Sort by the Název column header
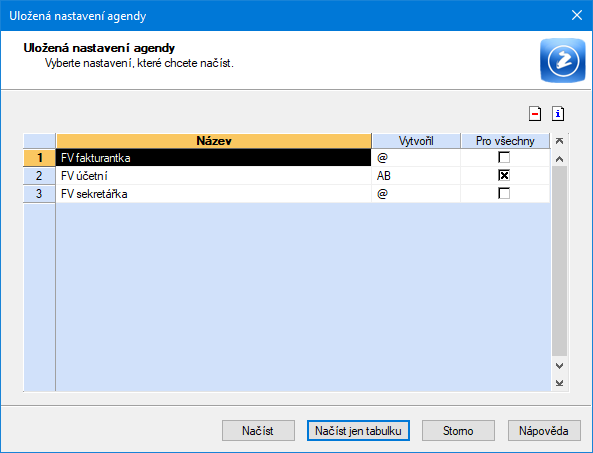Viewport: 593px width, 453px height. [x=214, y=141]
